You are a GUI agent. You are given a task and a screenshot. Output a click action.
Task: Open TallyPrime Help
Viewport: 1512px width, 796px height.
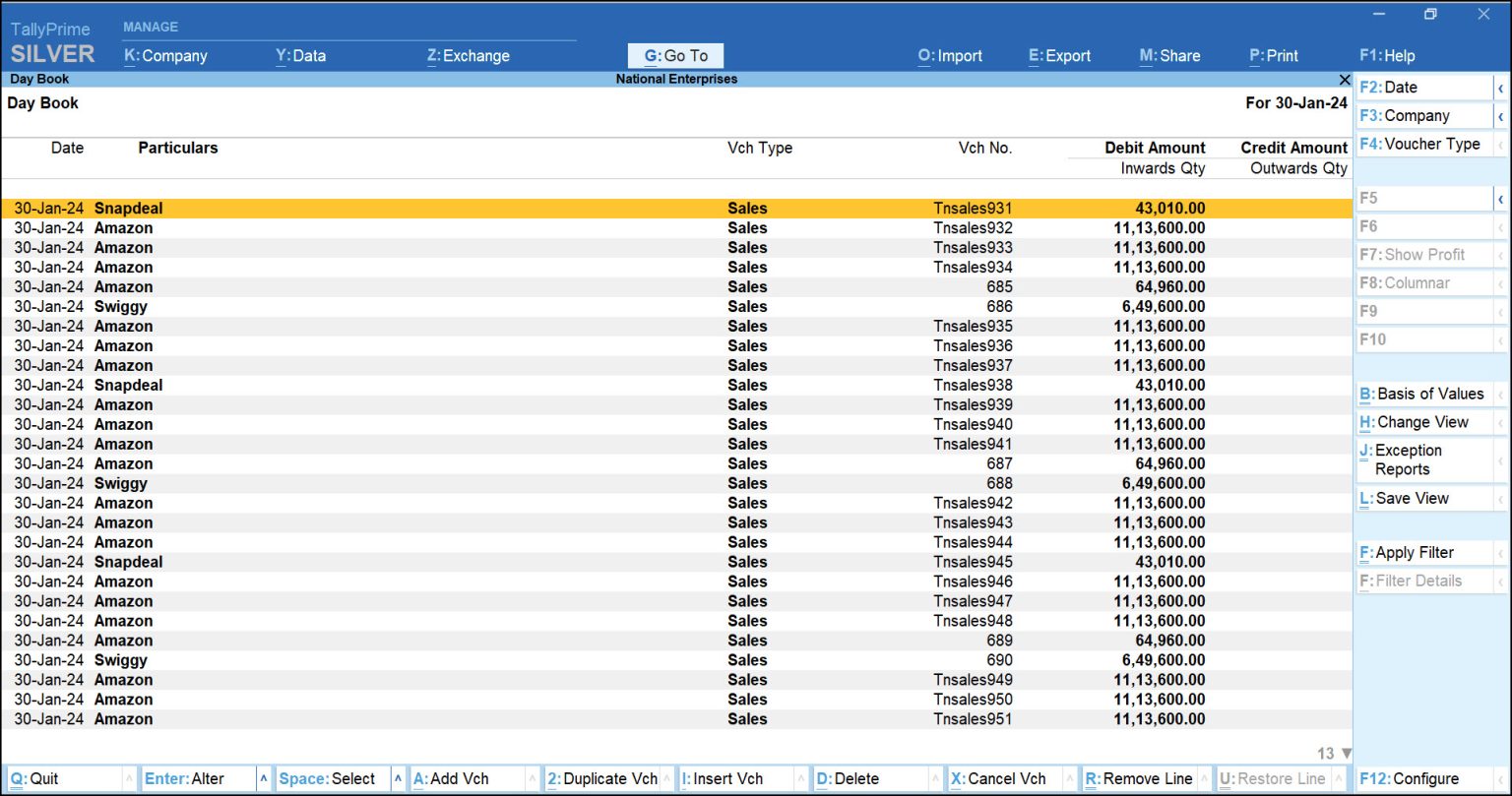point(1387,56)
